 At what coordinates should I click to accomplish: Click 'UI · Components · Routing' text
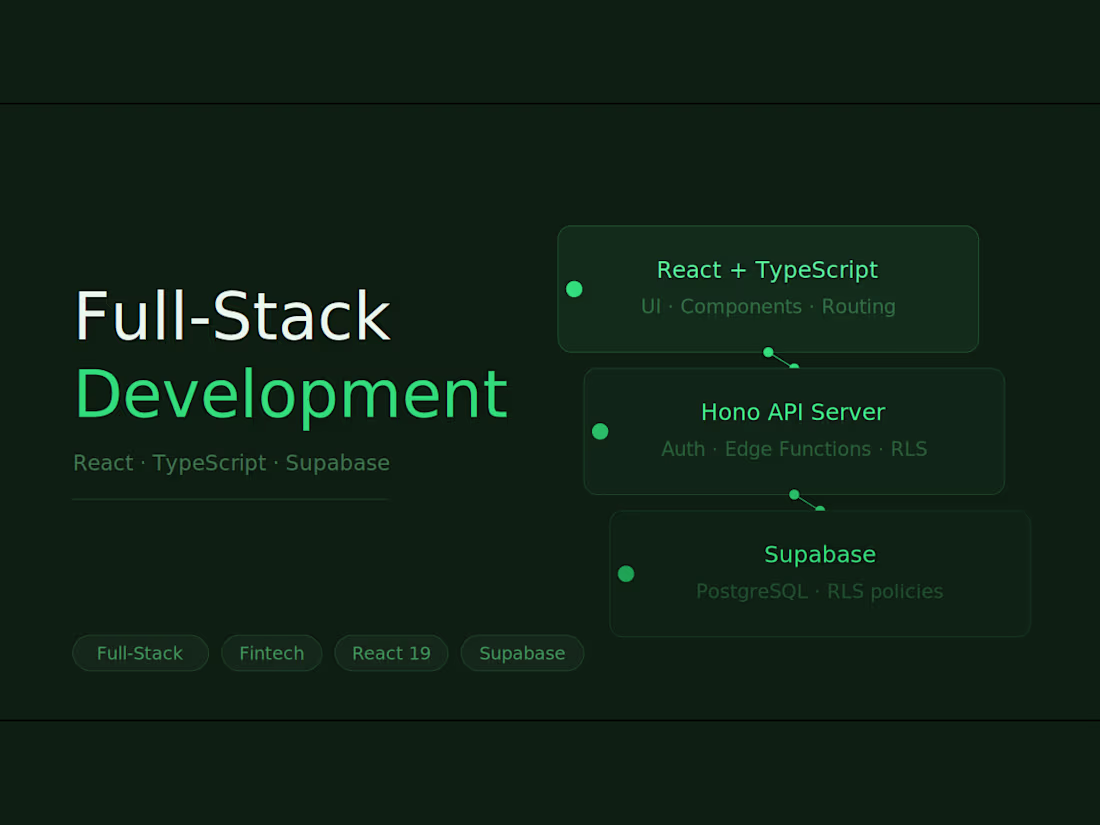(x=768, y=307)
